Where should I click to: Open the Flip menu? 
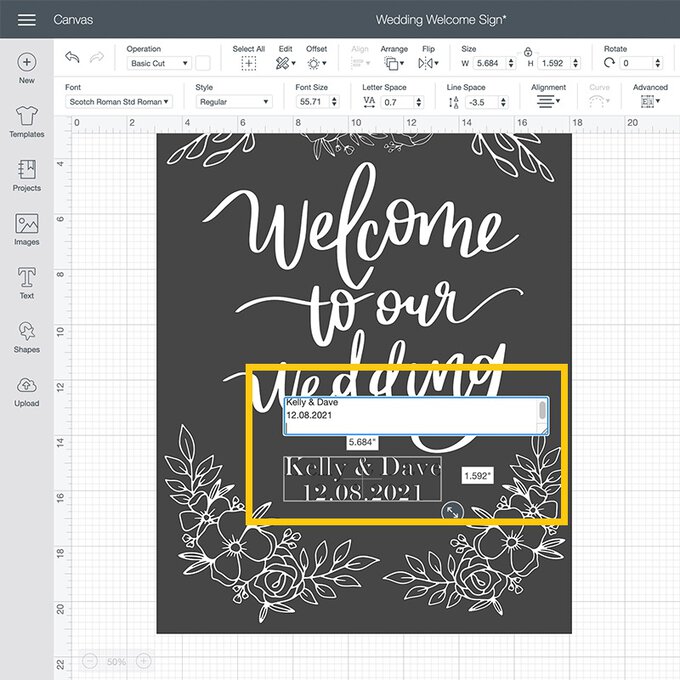point(427,63)
